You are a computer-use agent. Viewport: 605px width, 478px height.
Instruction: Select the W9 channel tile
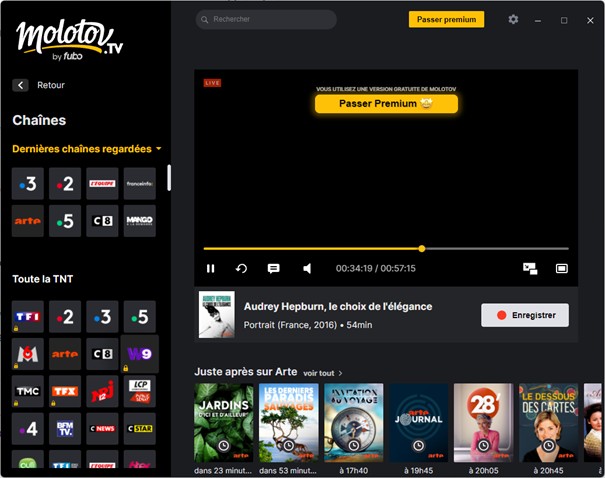pyautogui.click(x=138, y=353)
